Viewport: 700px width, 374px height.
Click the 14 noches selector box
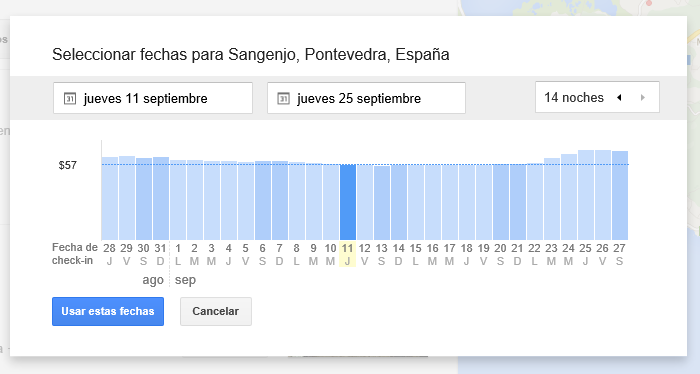coord(597,97)
